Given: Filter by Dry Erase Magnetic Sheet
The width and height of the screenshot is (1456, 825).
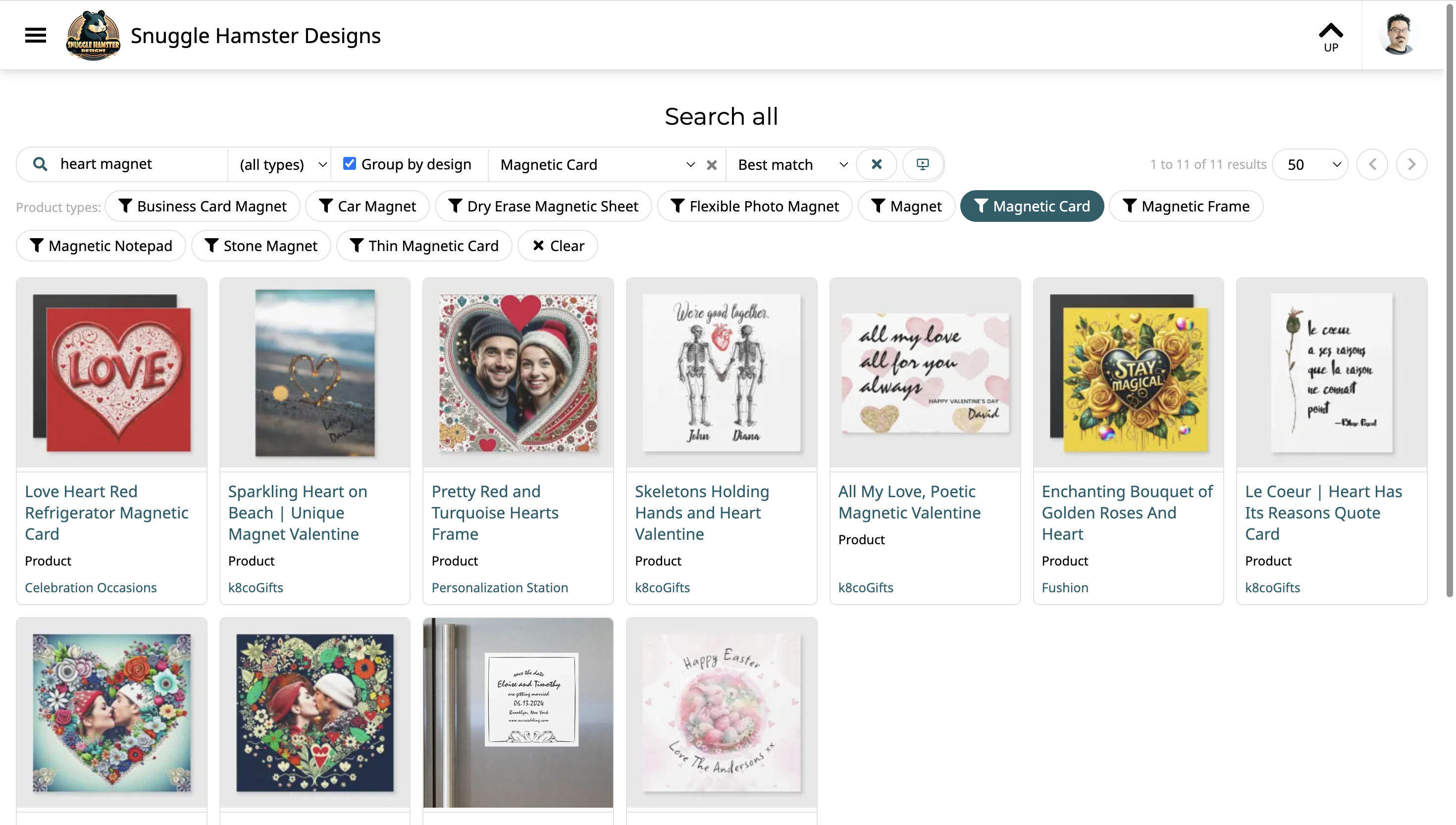Looking at the screenshot, I should [x=543, y=206].
